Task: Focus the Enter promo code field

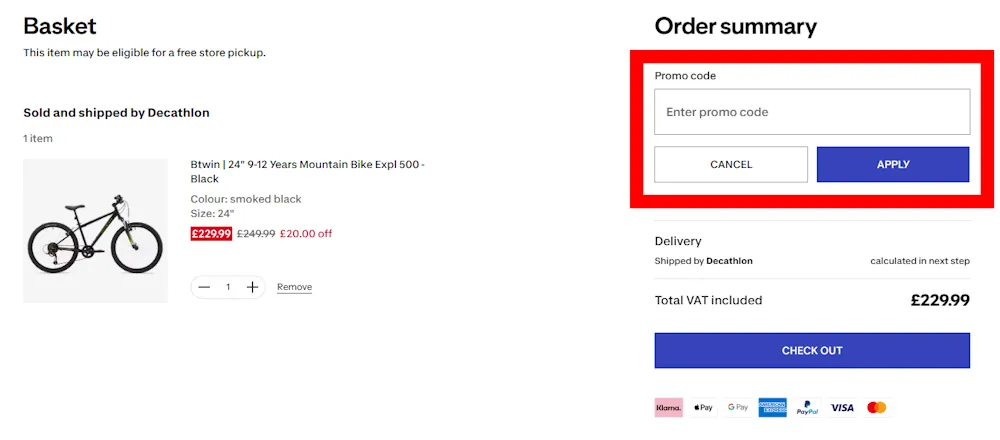Action: (x=812, y=112)
